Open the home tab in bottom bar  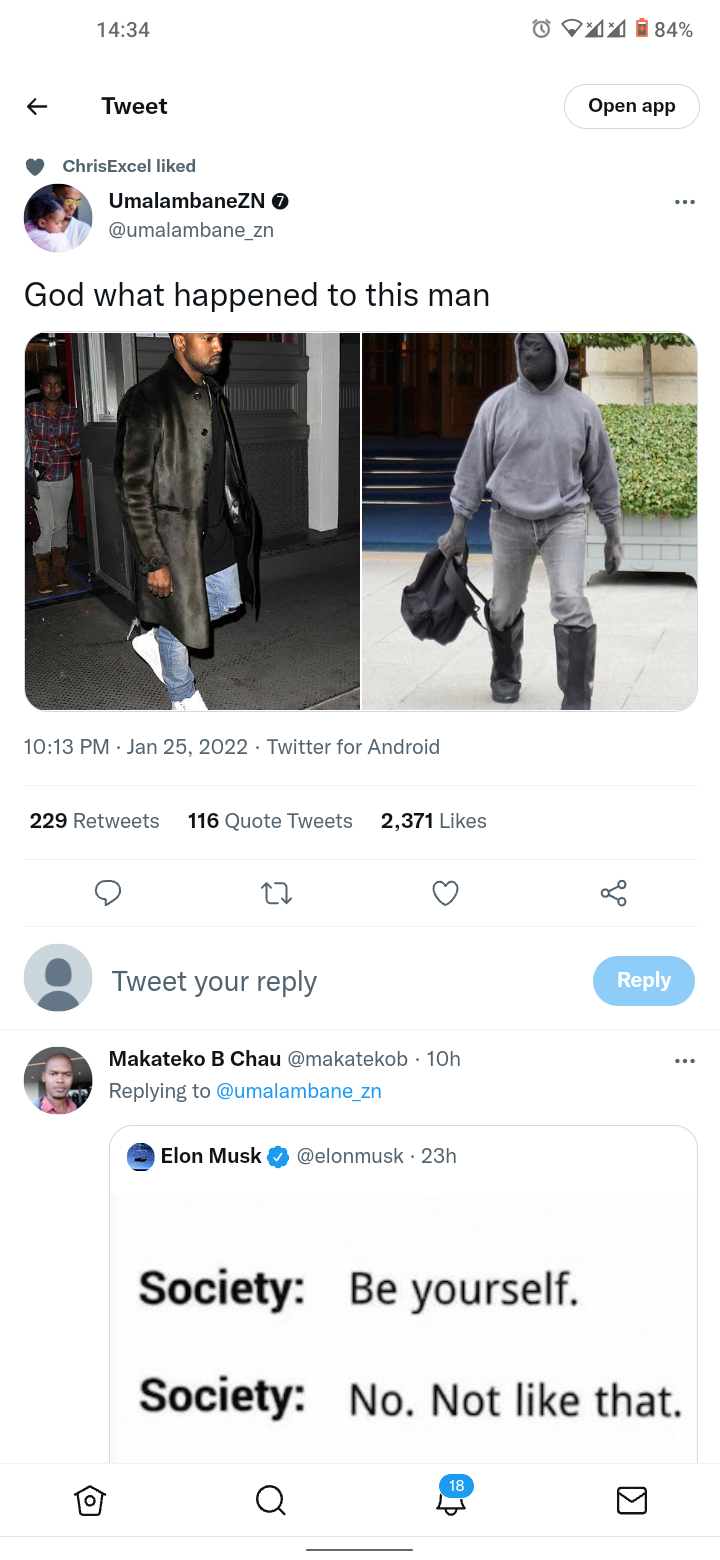click(89, 1500)
